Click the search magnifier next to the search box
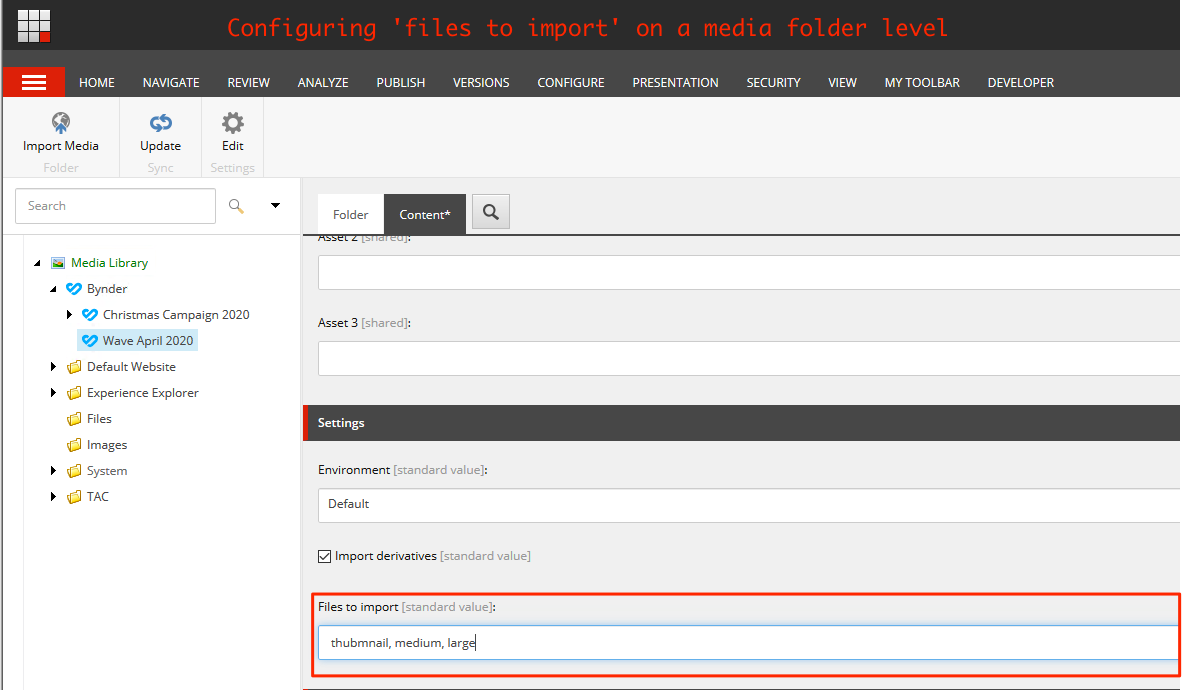The width and height of the screenshot is (1182, 690). click(237, 206)
